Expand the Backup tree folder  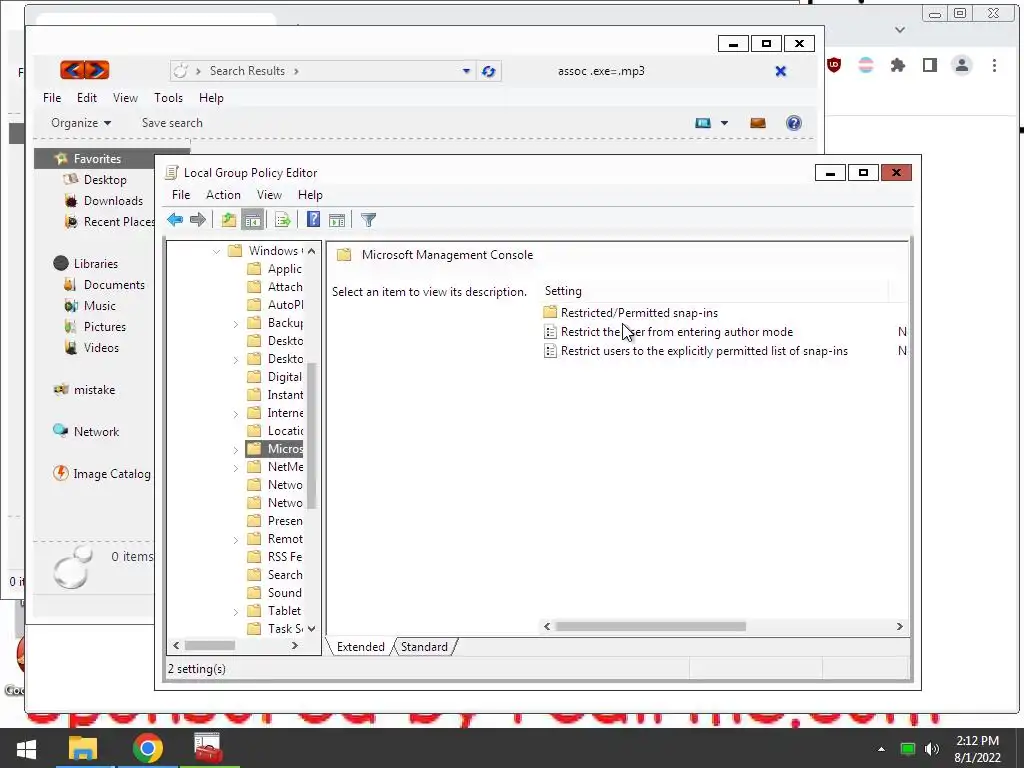pos(236,324)
